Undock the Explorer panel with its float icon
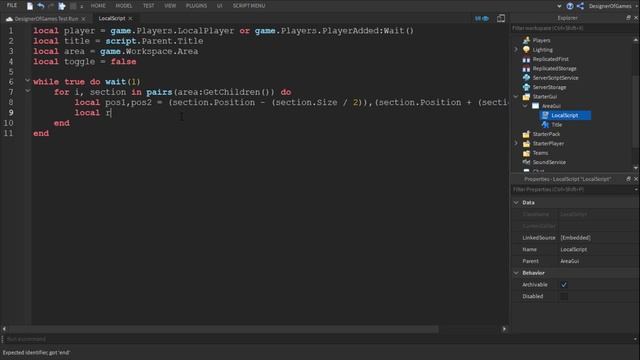Image resolution: width=640 pixels, height=360 pixels. (628, 18)
